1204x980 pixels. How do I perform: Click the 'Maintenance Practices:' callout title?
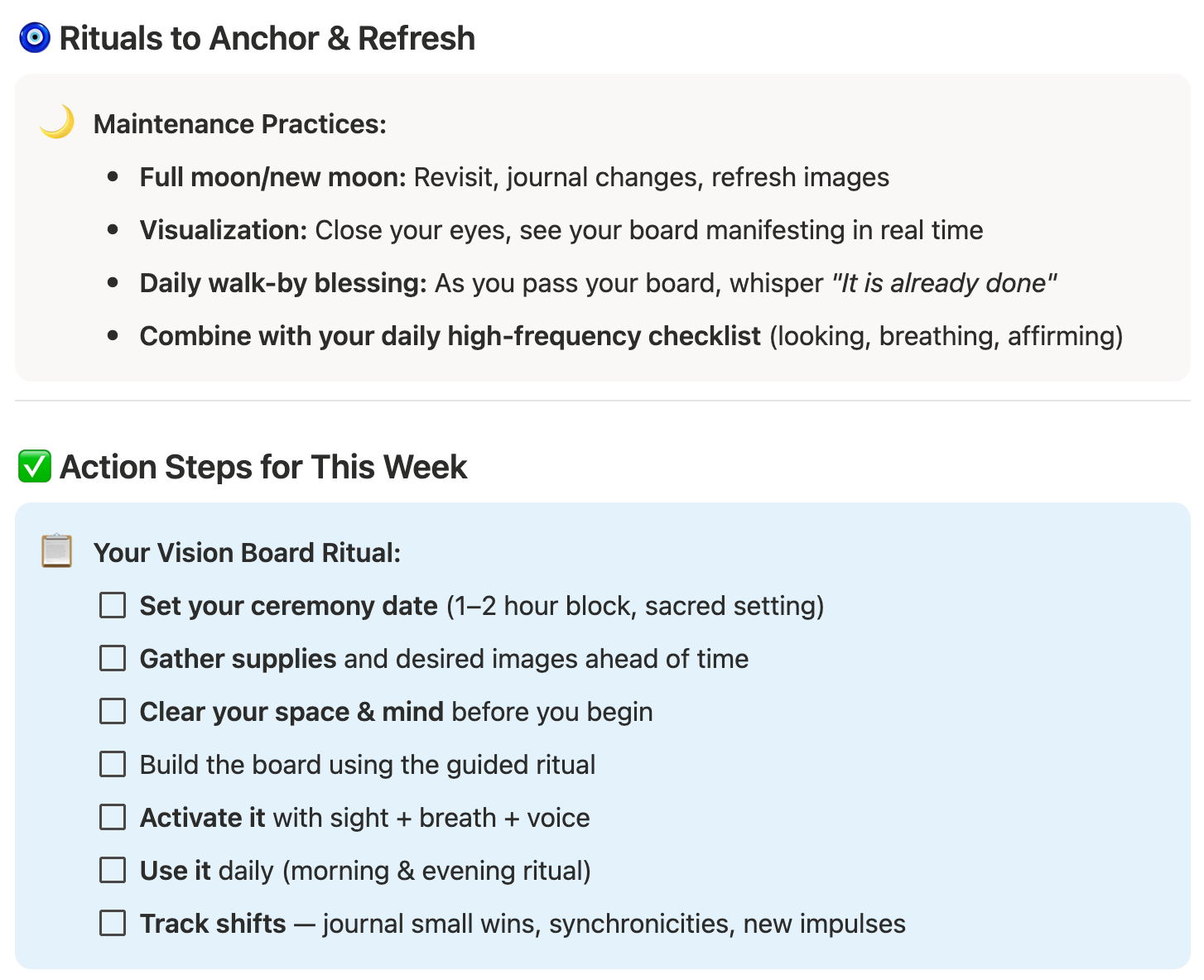point(240,124)
